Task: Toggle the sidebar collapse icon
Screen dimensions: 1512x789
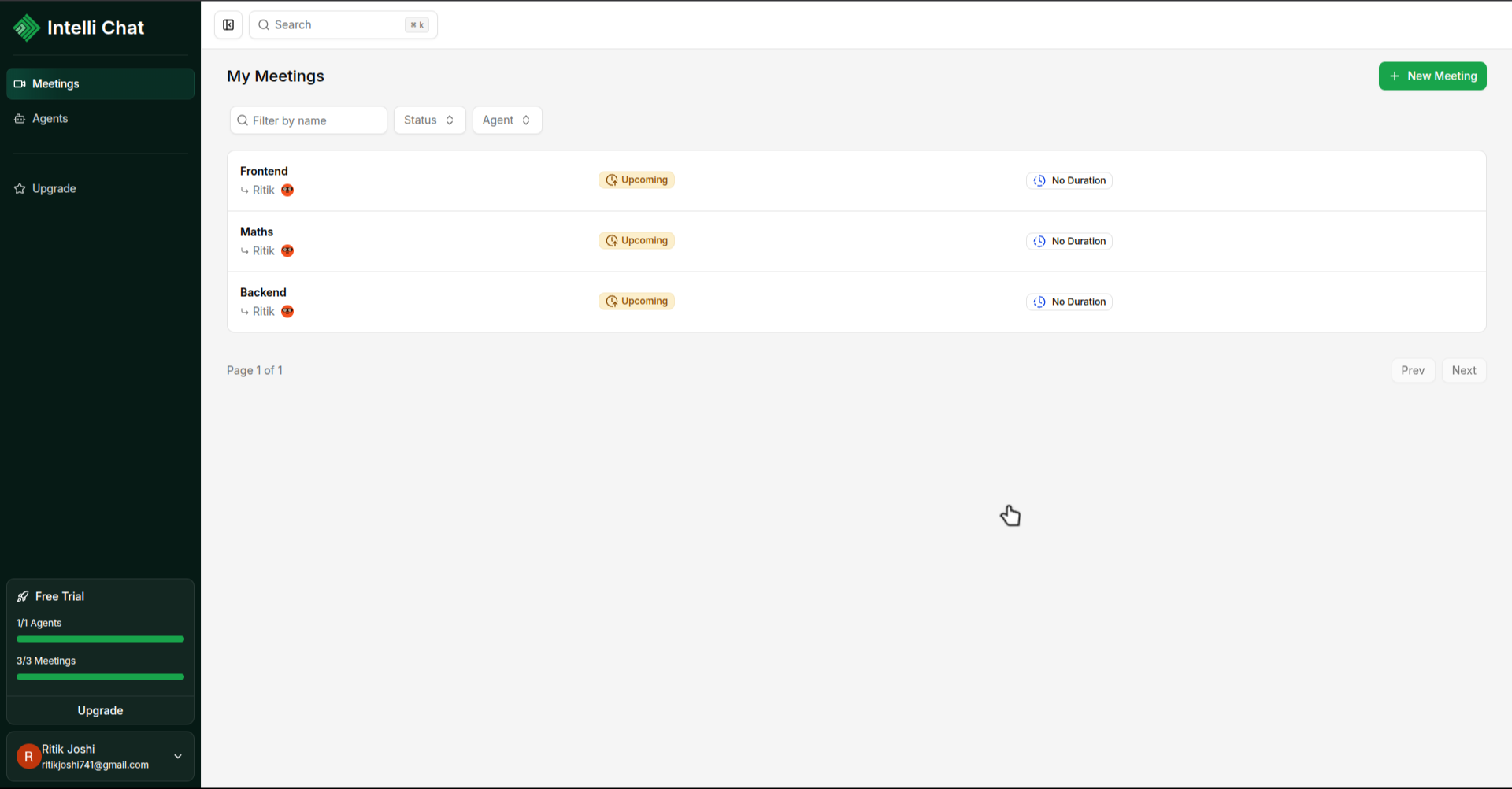Action: (228, 25)
